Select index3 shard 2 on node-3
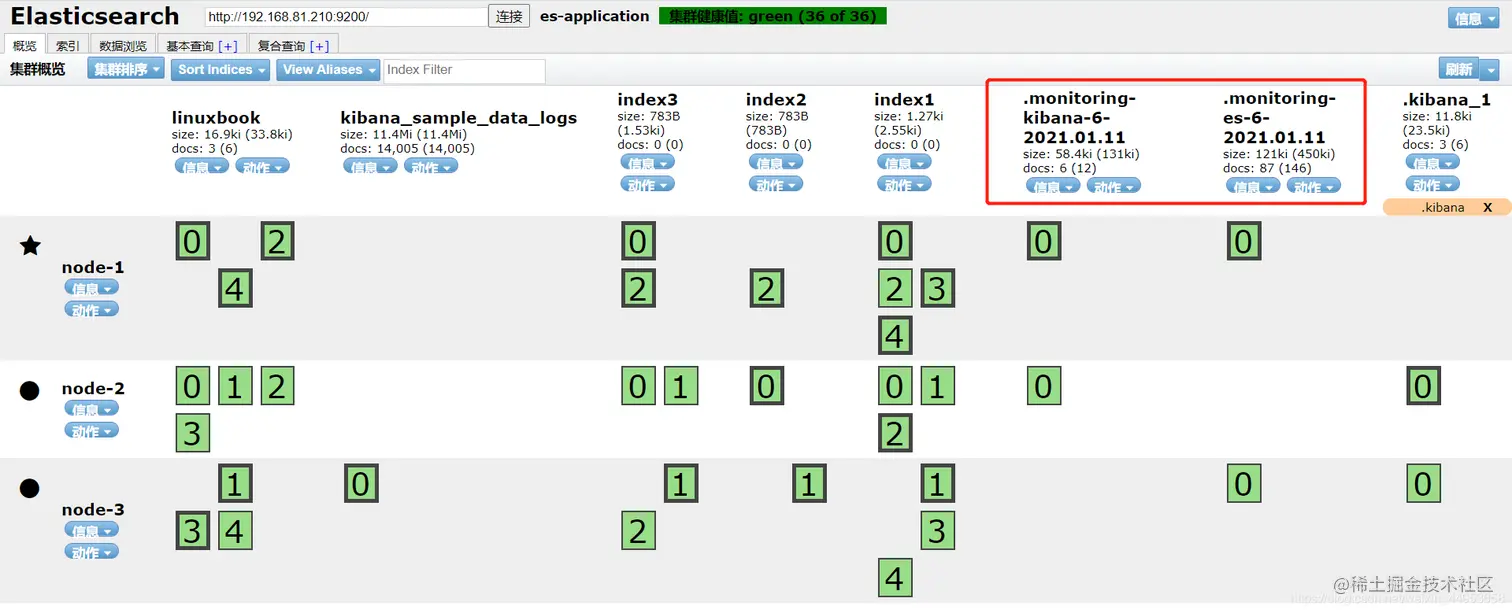Viewport: 1512px width, 613px height. [x=638, y=530]
